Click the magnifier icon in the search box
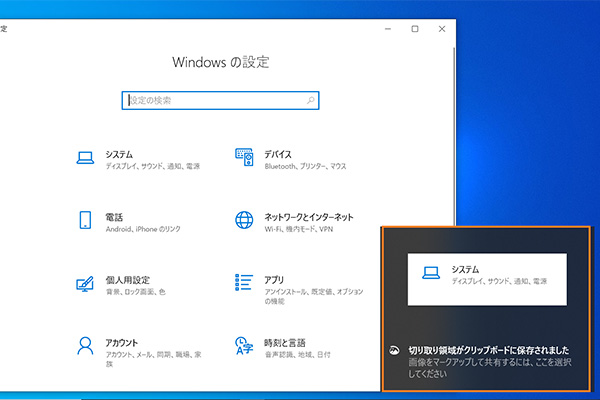The image size is (600, 400). tap(311, 100)
